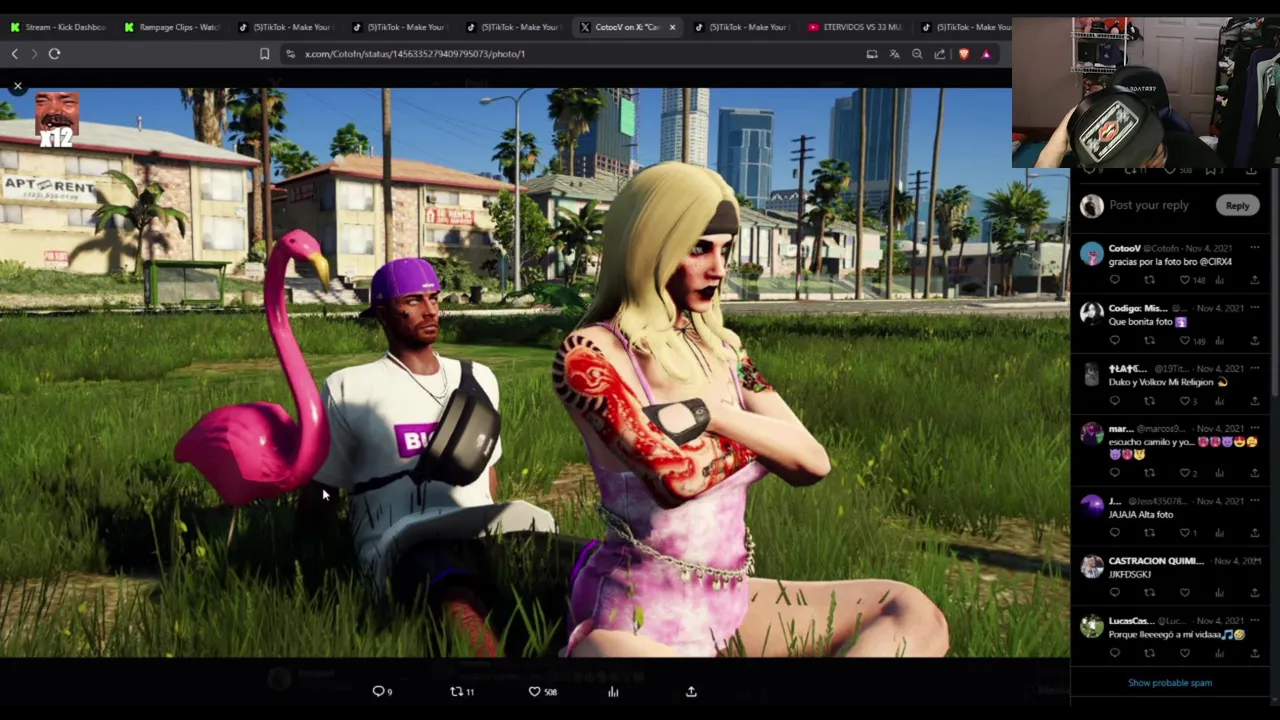
Task: Open more options on the LucasCas... comment
Action: click(x=1254, y=620)
